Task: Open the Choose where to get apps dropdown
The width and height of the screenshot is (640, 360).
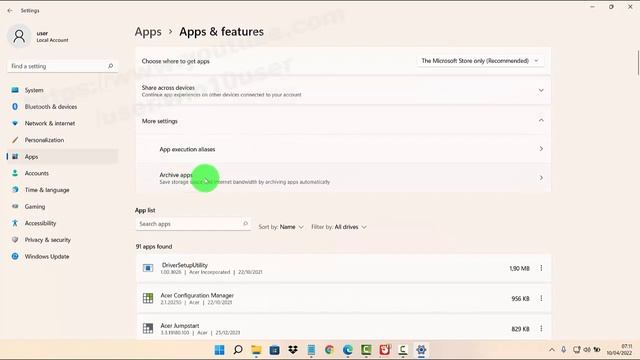Action: click(480, 61)
